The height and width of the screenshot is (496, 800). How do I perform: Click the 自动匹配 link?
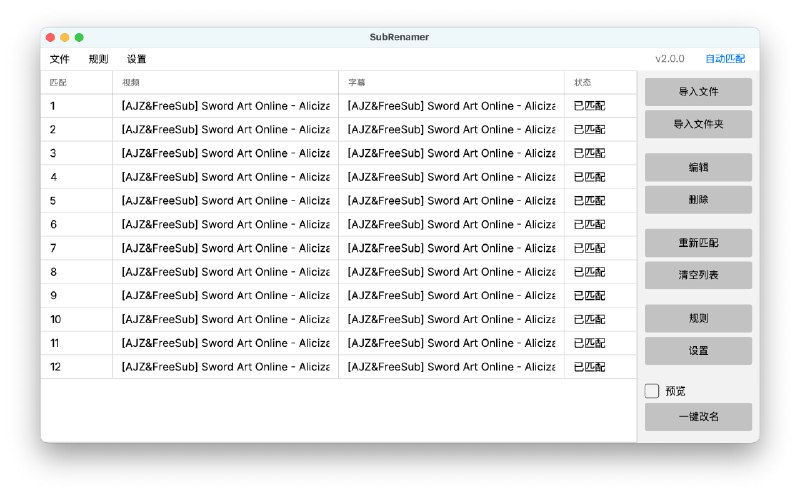pos(724,59)
